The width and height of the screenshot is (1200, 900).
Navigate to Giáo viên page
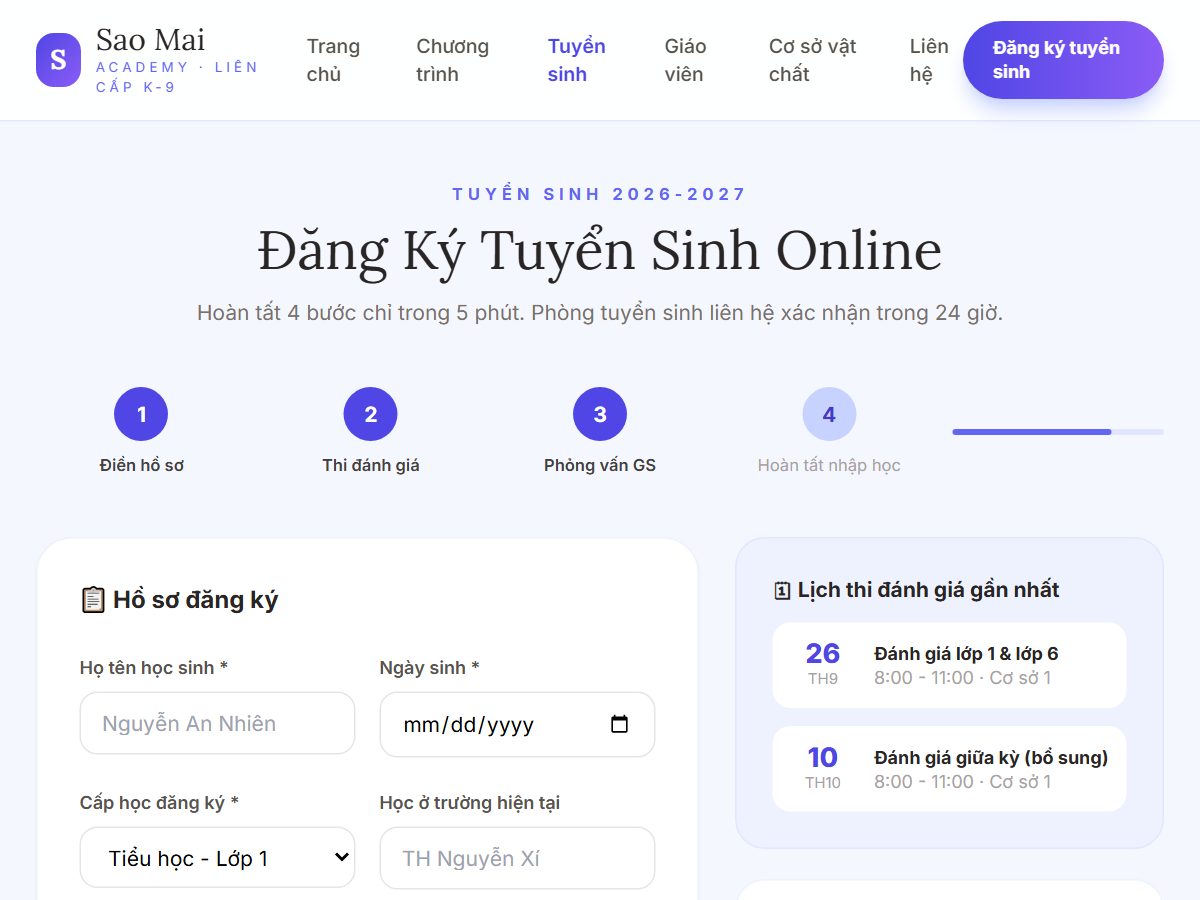[685, 60]
